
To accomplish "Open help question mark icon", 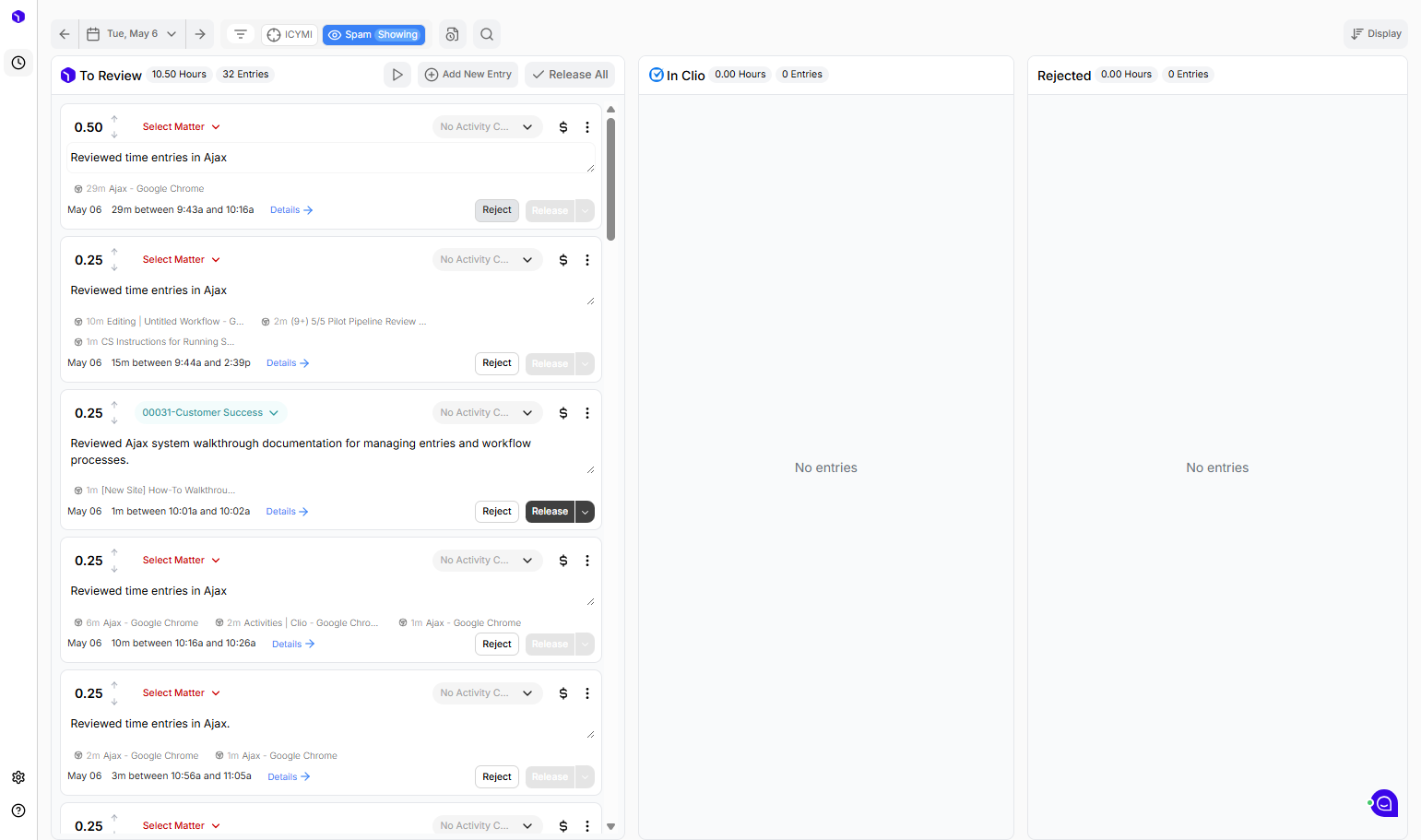I will point(18,810).
